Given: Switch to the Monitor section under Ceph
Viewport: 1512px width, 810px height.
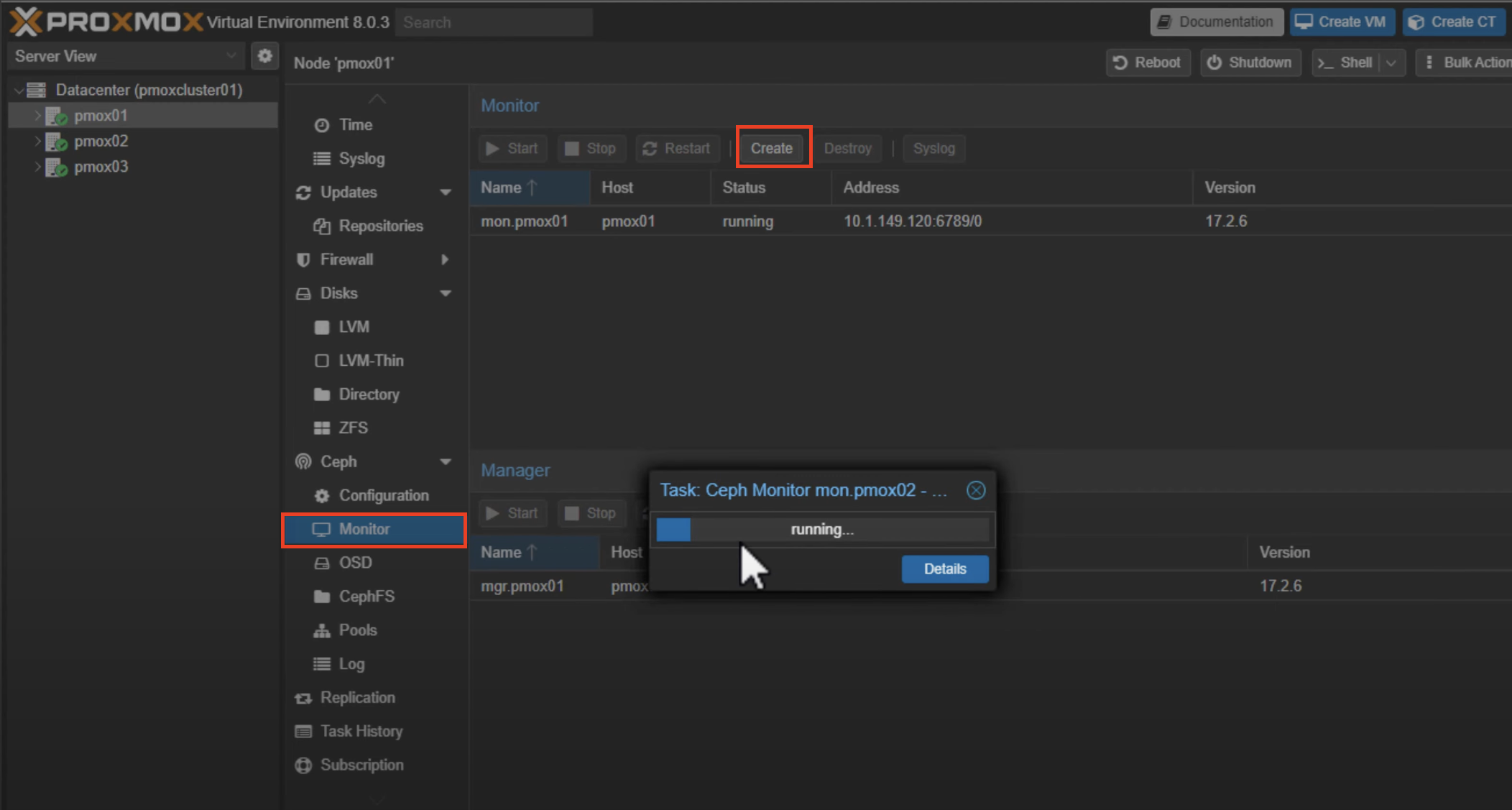Looking at the screenshot, I should click(364, 528).
